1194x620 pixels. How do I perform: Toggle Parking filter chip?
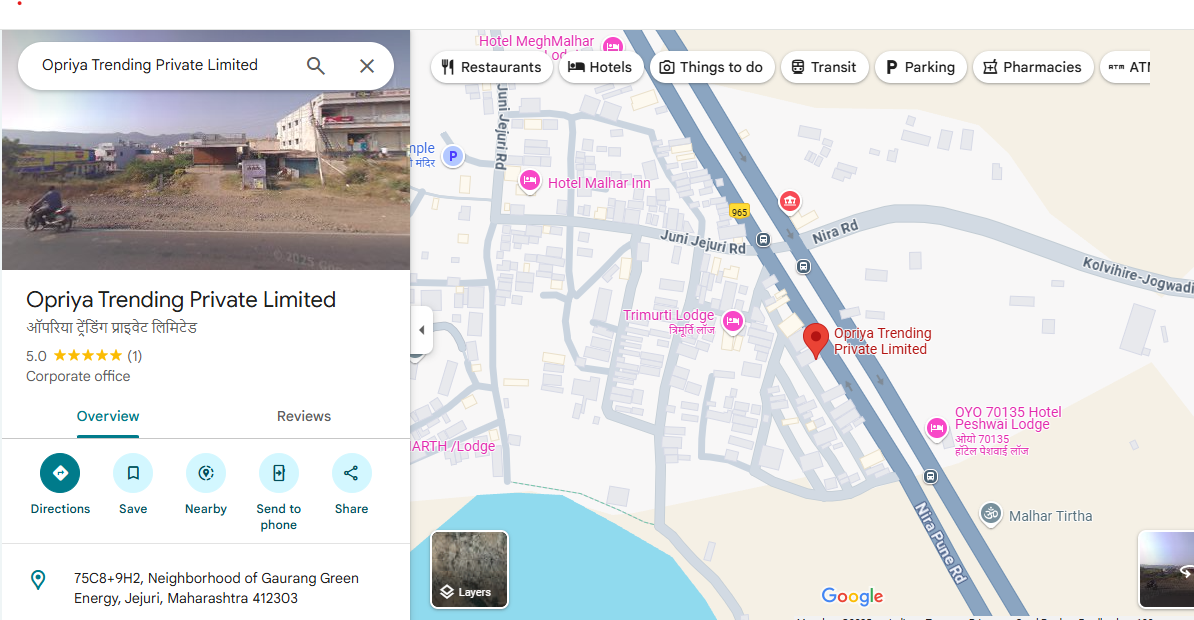tap(920, 67)
